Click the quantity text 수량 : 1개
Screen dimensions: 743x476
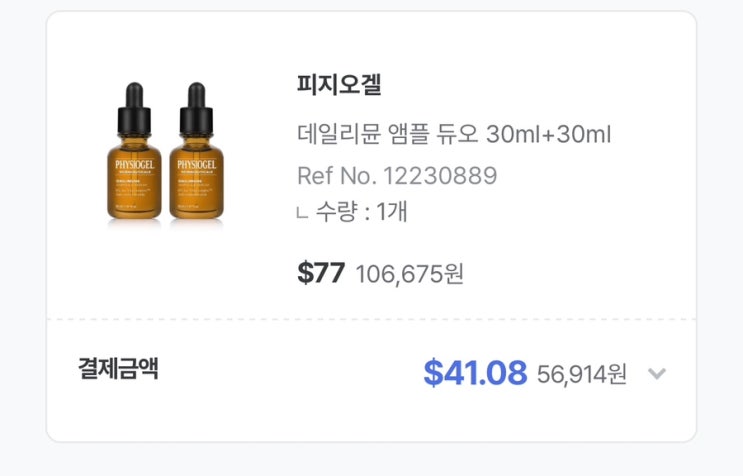click(x=361, y=211)
